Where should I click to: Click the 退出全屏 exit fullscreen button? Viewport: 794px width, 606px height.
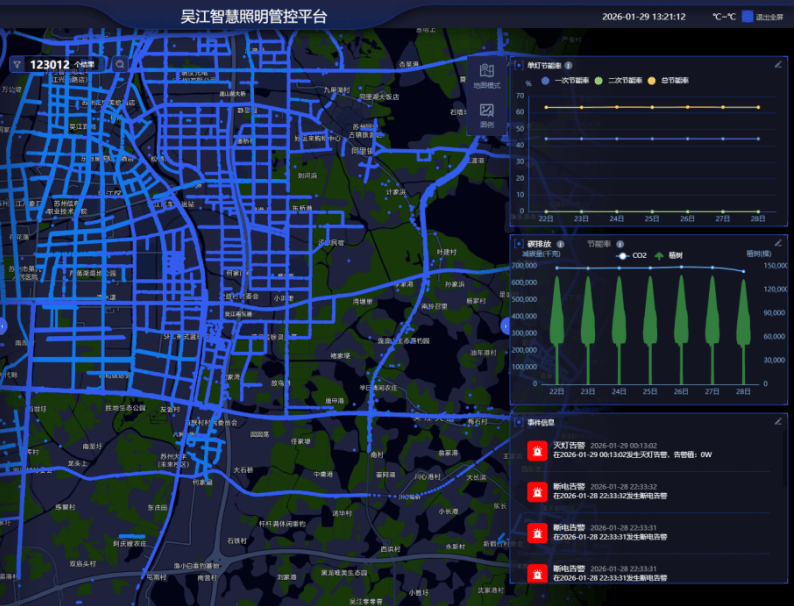(763, 17)
